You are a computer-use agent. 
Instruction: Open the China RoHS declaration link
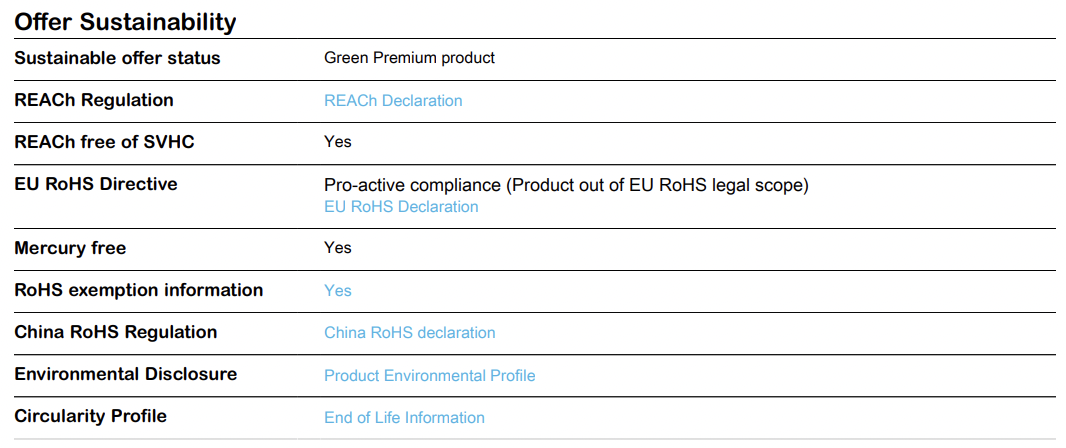(410, 332)
